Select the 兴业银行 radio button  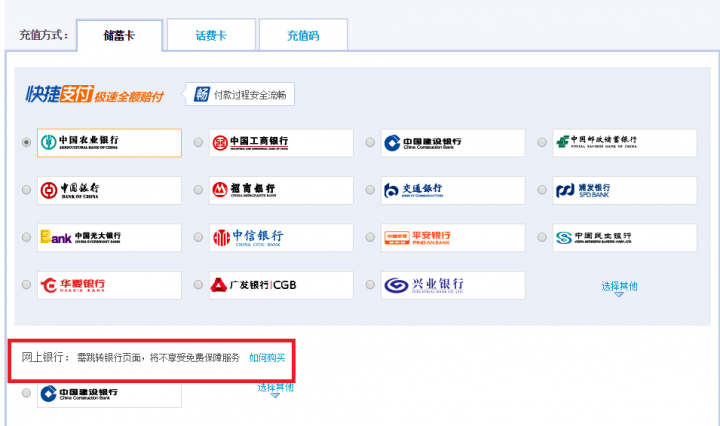(370, 285)
